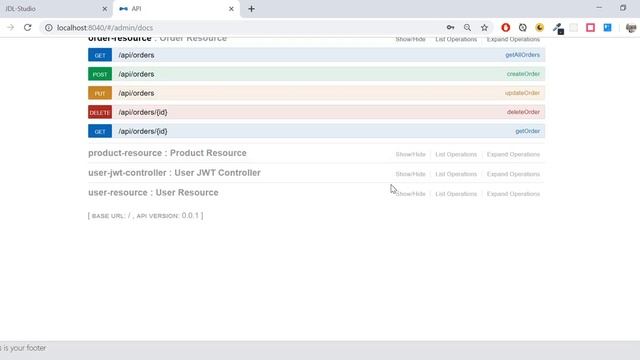This screenshot has width=640, height=360.
Task: Click the pink square extension icon
Action: [x=590, y=28]
